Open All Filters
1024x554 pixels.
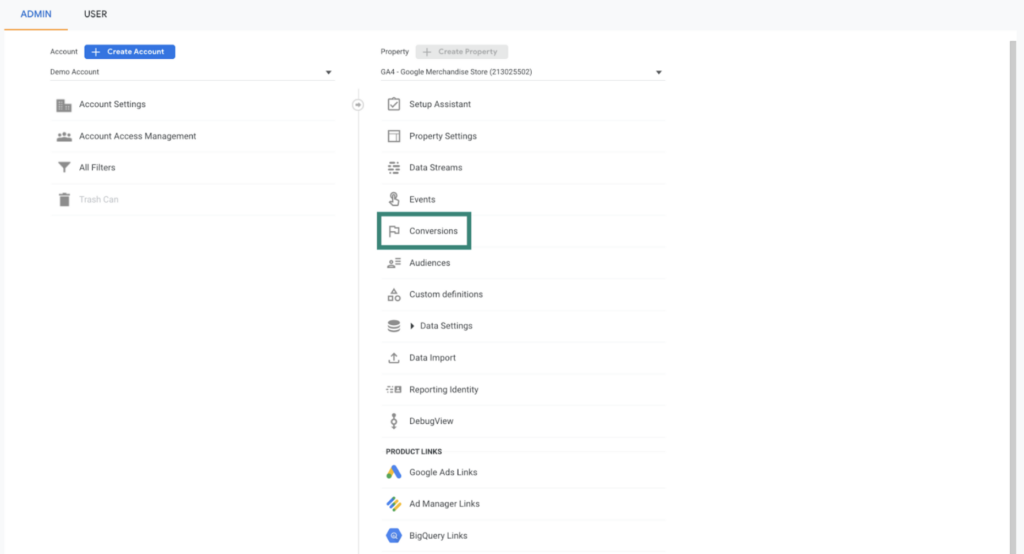[x=97, y=167]
